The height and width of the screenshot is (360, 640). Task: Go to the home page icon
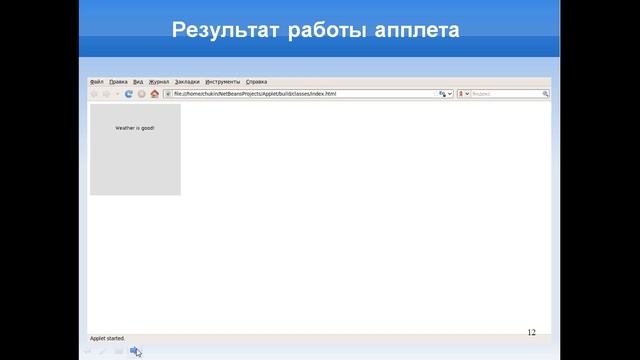coord(155,94)
